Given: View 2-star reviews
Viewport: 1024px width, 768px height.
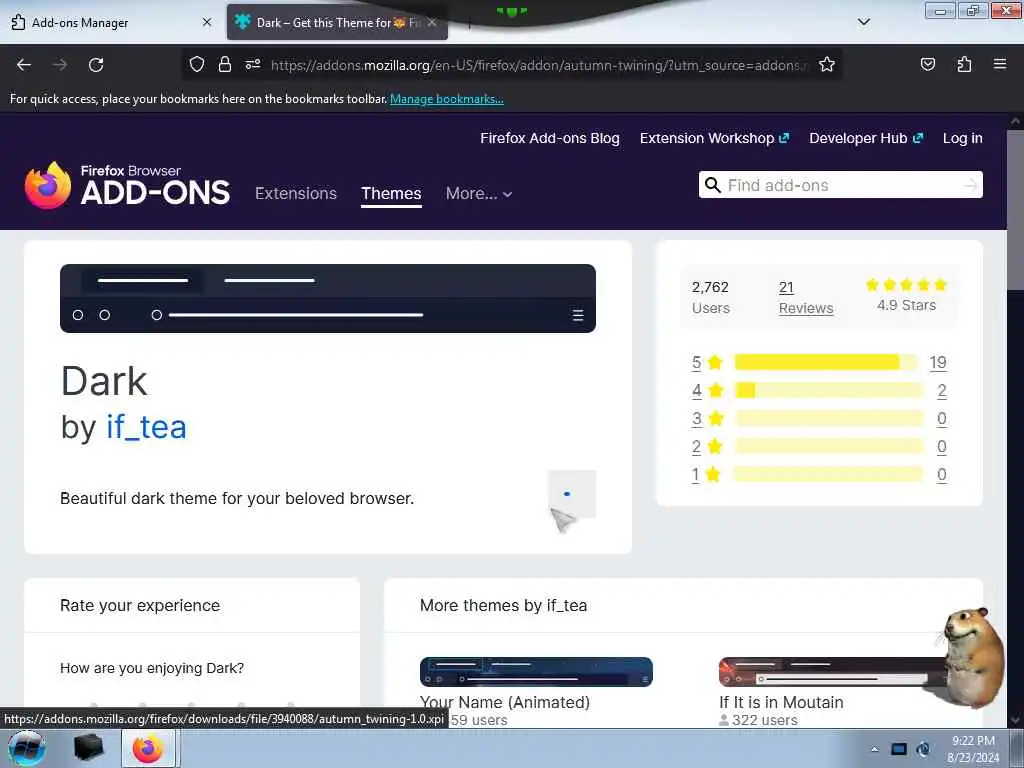Looking at the screenshot, I should click(707, 447).
